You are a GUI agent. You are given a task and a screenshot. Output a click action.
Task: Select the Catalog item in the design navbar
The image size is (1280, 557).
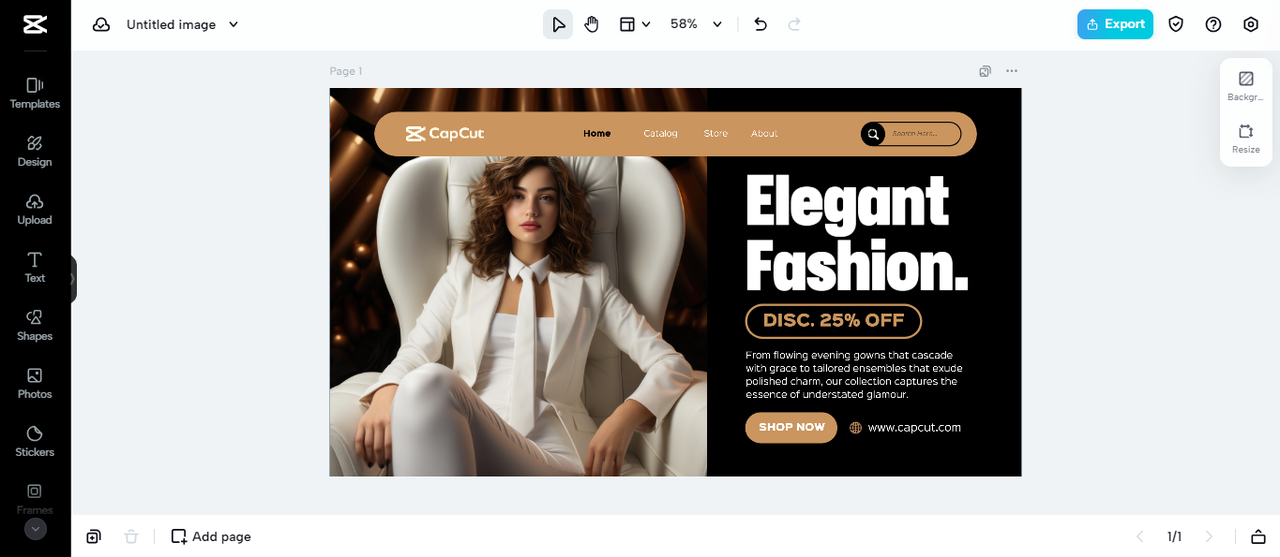pos(660,134)
